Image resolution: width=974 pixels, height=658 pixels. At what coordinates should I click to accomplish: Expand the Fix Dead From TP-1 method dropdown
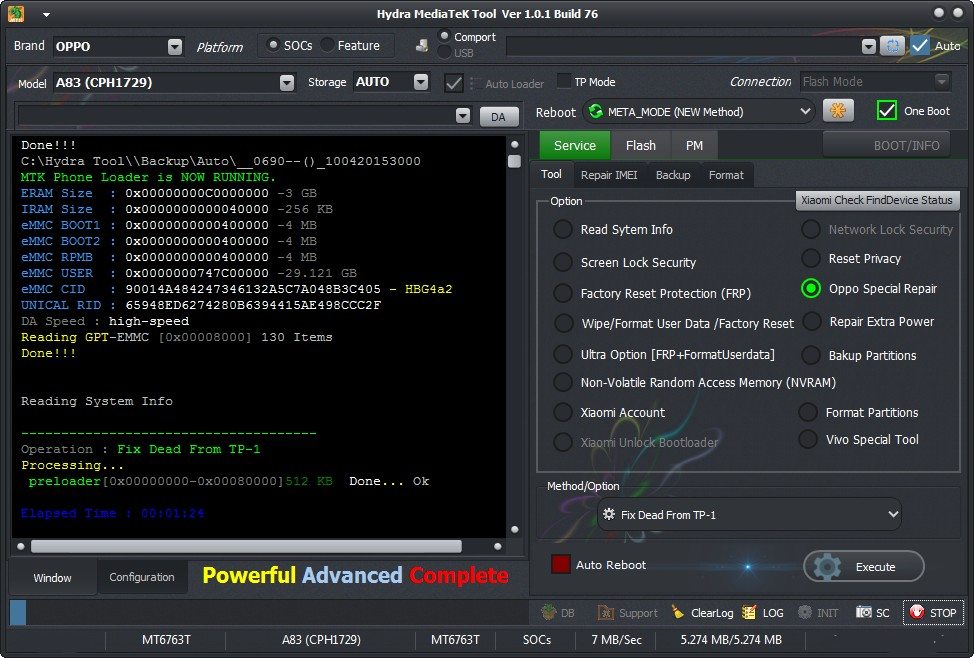point(750,514)
